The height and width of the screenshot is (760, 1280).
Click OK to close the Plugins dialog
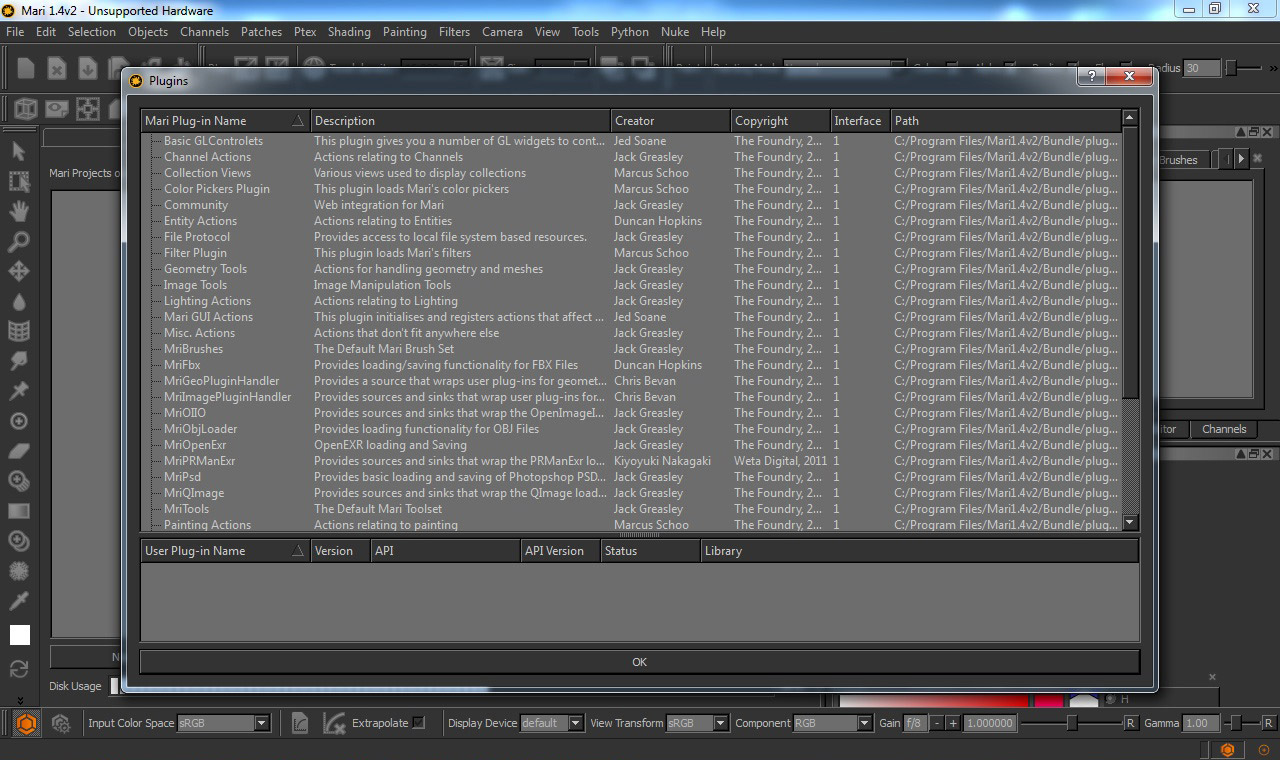pyautogui.click(x=640, y=662)
